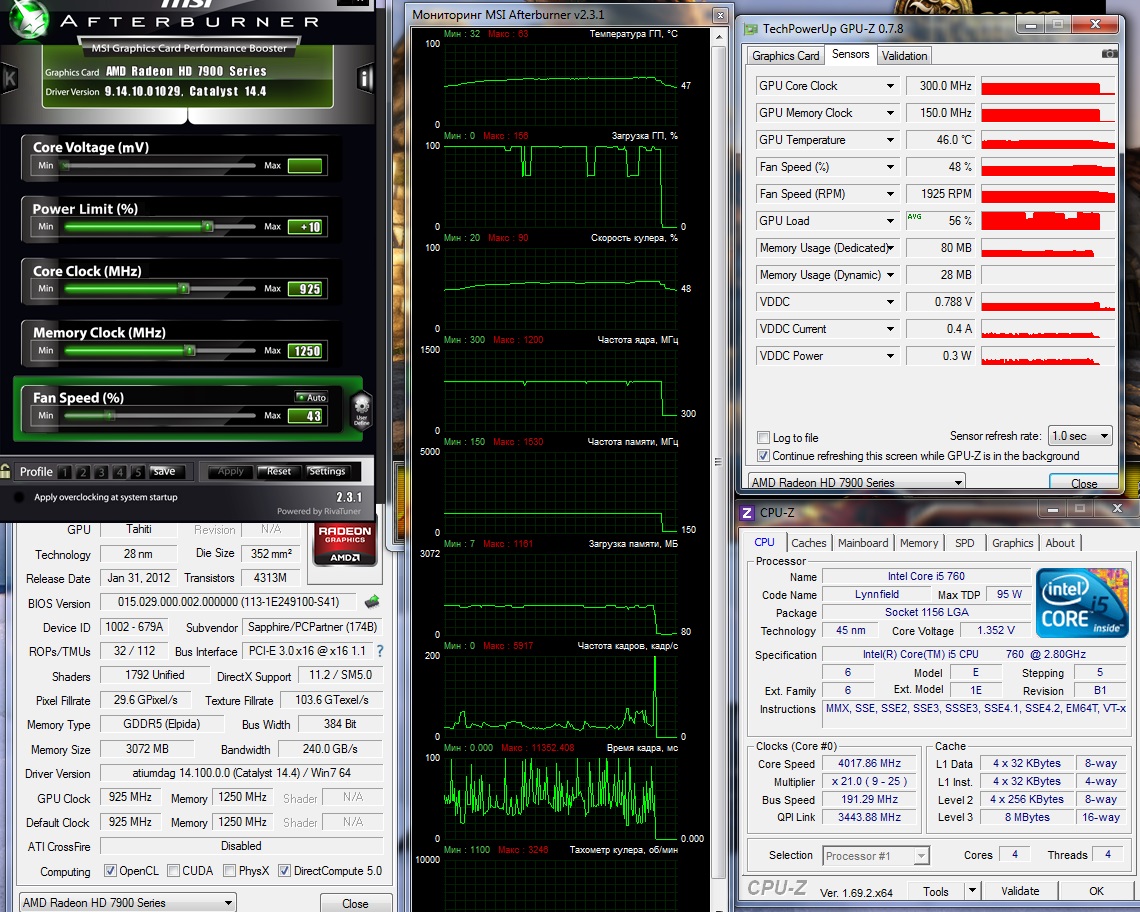Open GPU selector dropdown in GPU-Z Sensors window
The image size is (1140, 912).
pyautogui.click(x=856, y=482)
